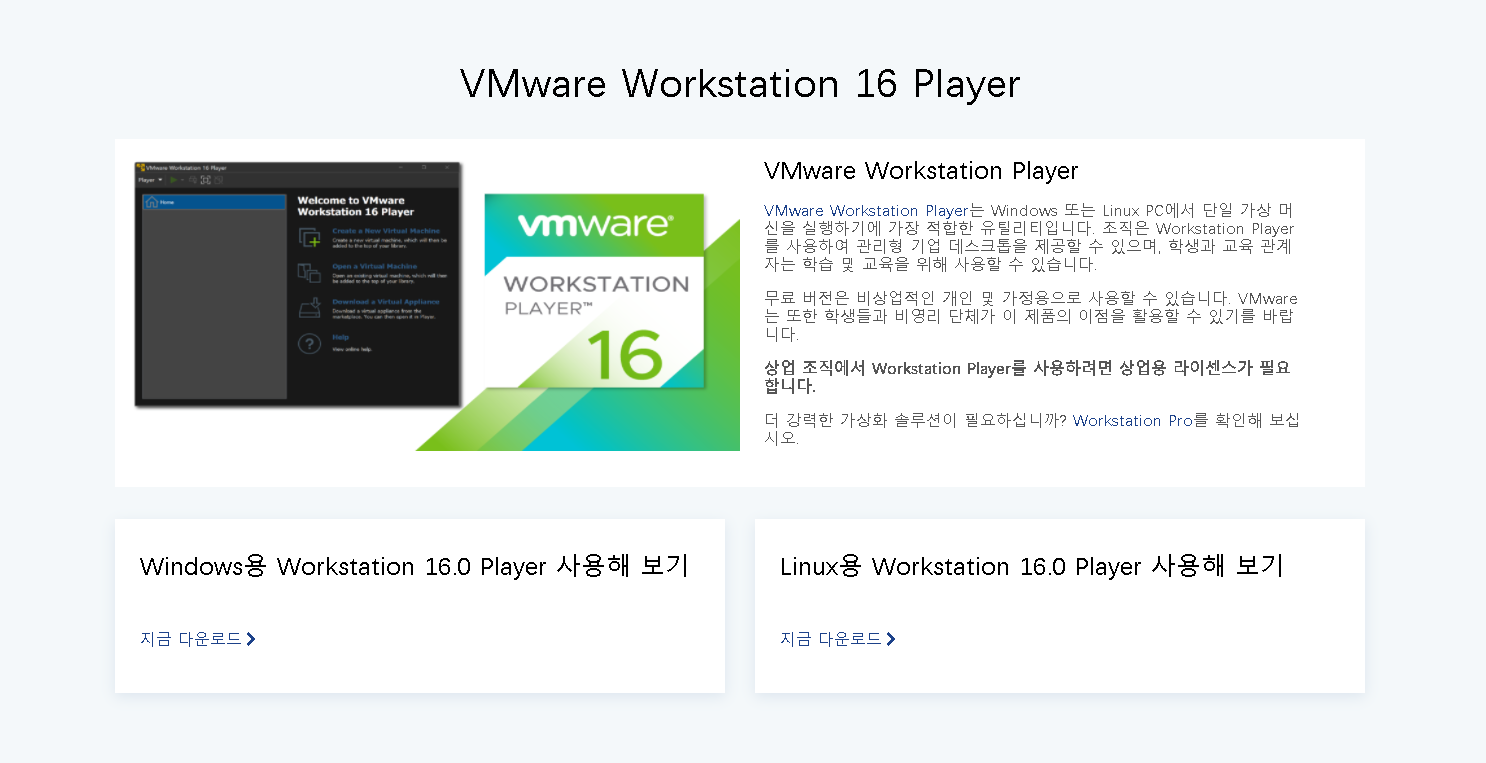Click the Windows용 Workstation 16.0 Player heading

click(x=414, y=566)
